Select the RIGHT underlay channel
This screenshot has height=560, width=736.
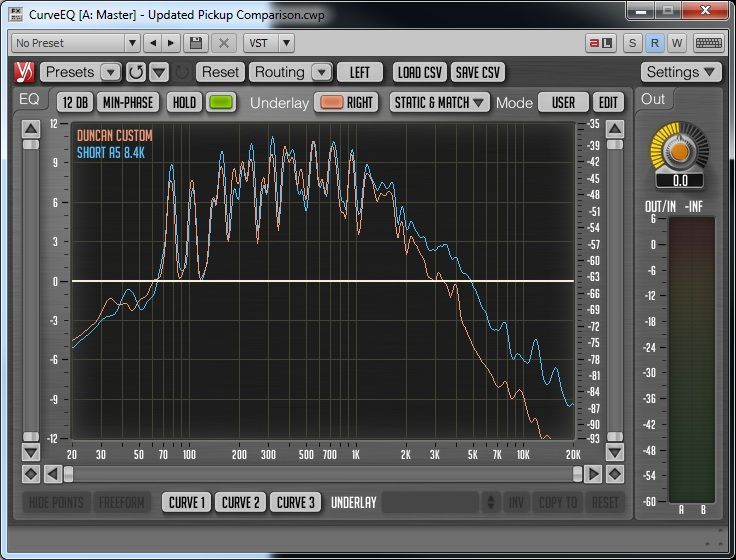(x=360, y=102)
